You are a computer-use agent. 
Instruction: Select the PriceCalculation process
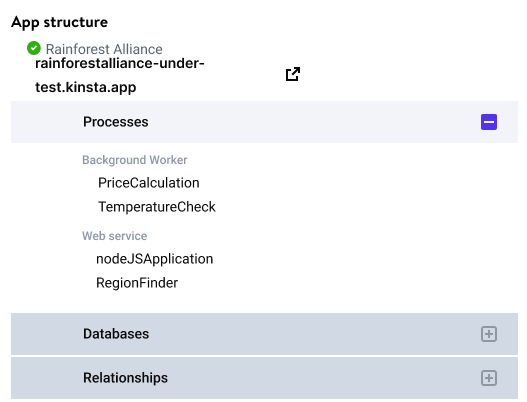[x=149, y=183]
